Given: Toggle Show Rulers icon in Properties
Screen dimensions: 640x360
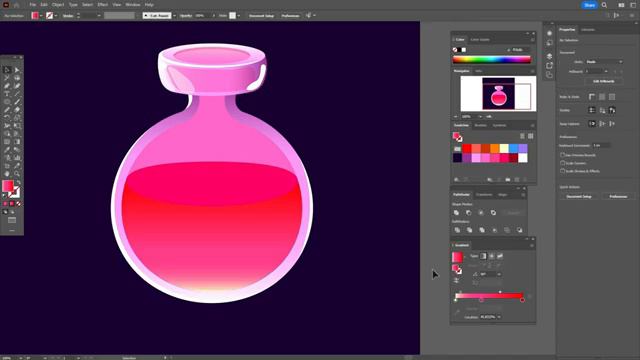Looking at the screenshot, I should pyautogui.click(x=592, y=97).
